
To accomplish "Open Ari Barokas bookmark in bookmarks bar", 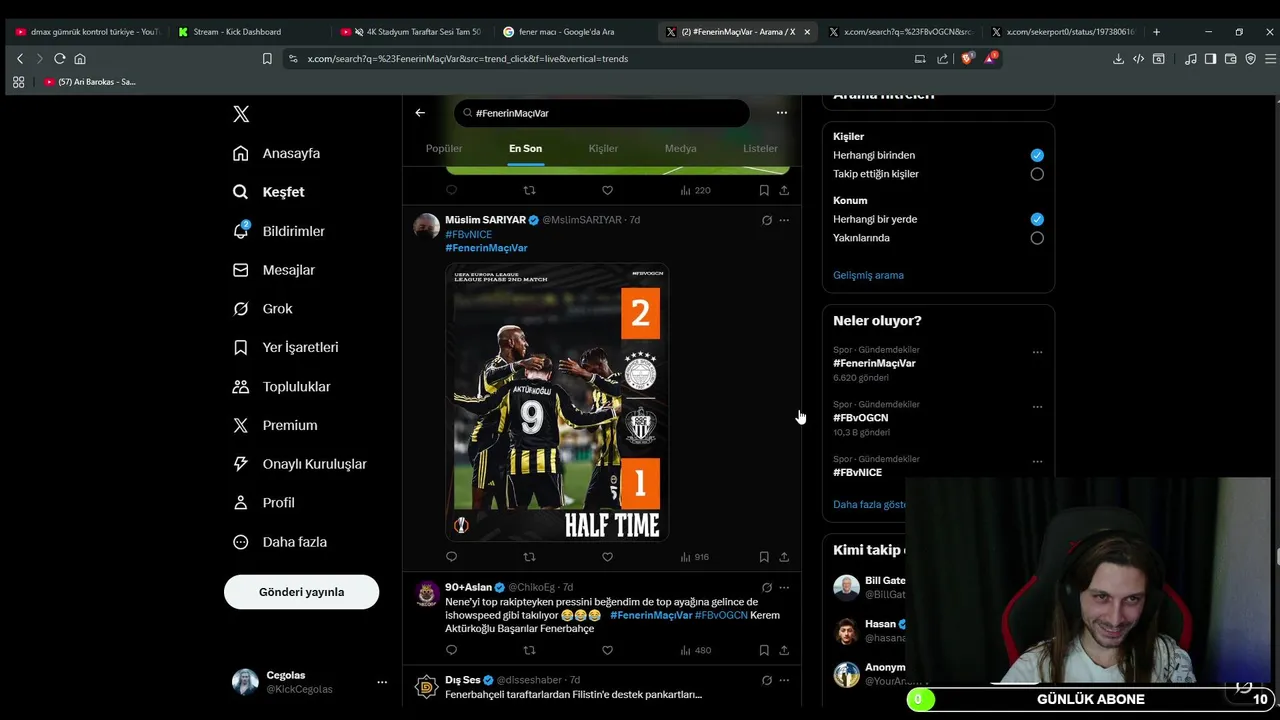I will (90, 82).
